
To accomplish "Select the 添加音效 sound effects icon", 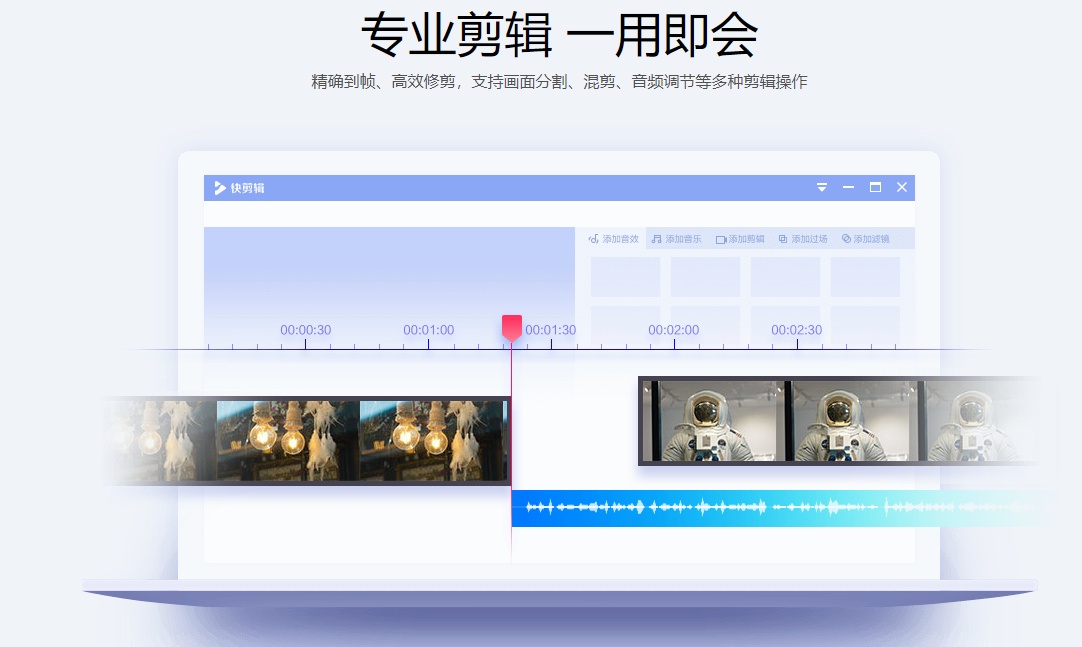I will pyautogui.click(x=592, y=238).
